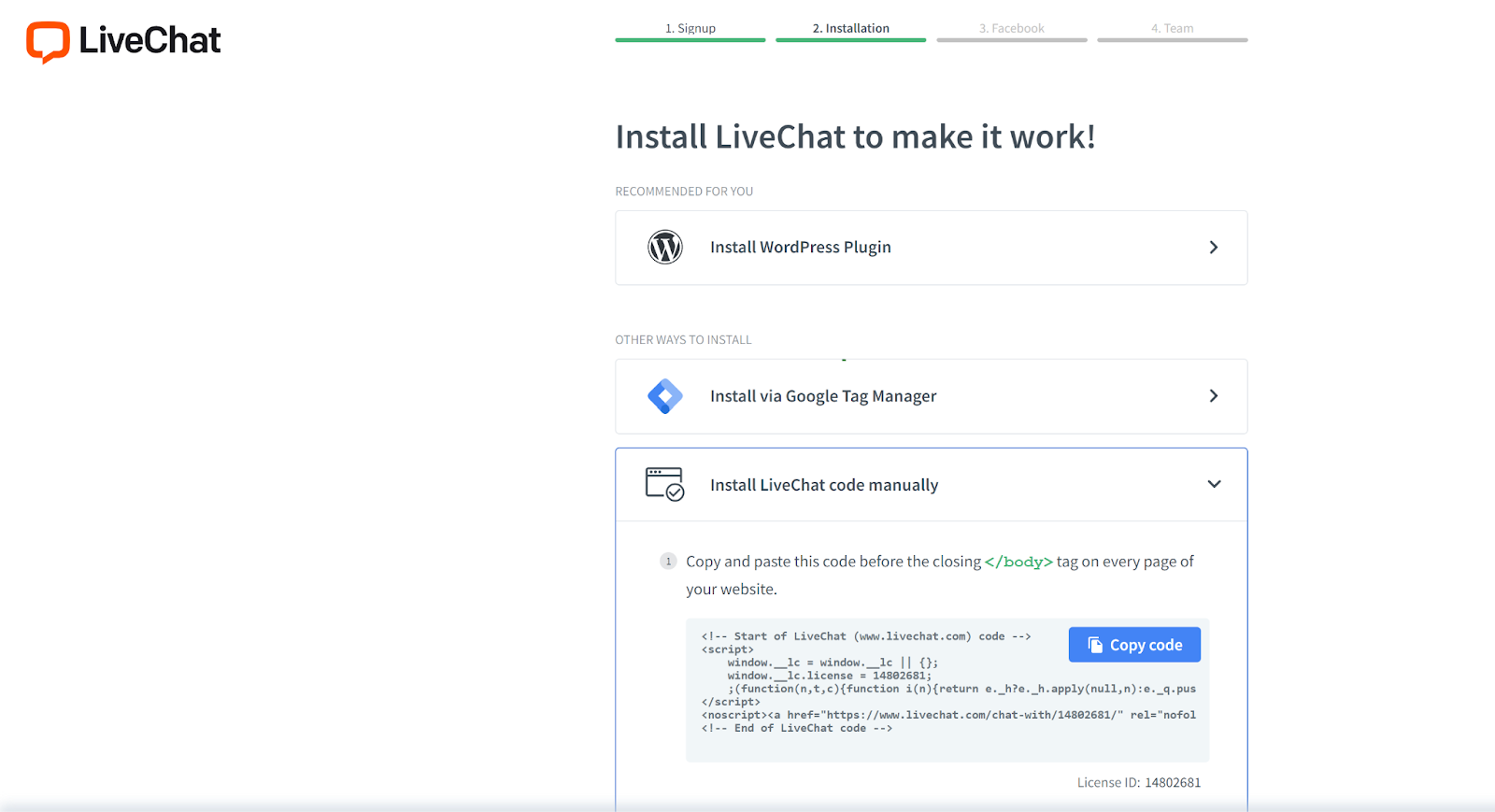
Task: Click the copy icon inside Copy code button
Action: click(1095, 645)
